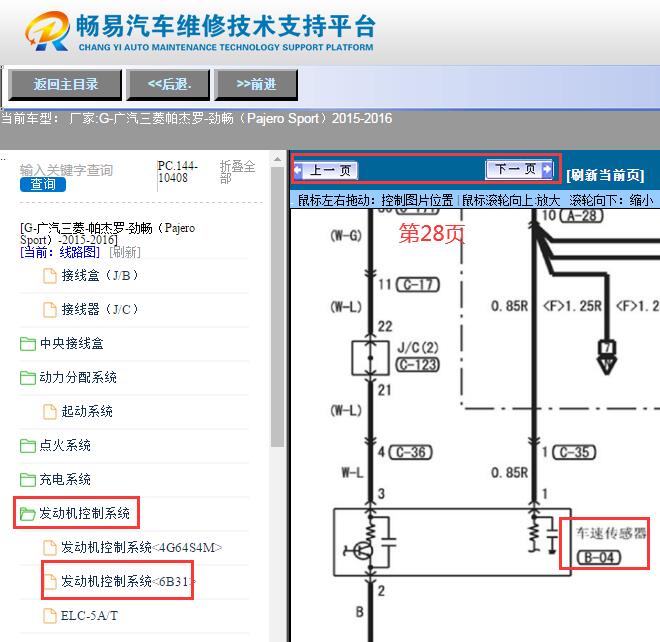Click the Chang Yi platform logo
Image resolution: width=660 pixels, height=642 pixels.
tap(47, 31)
